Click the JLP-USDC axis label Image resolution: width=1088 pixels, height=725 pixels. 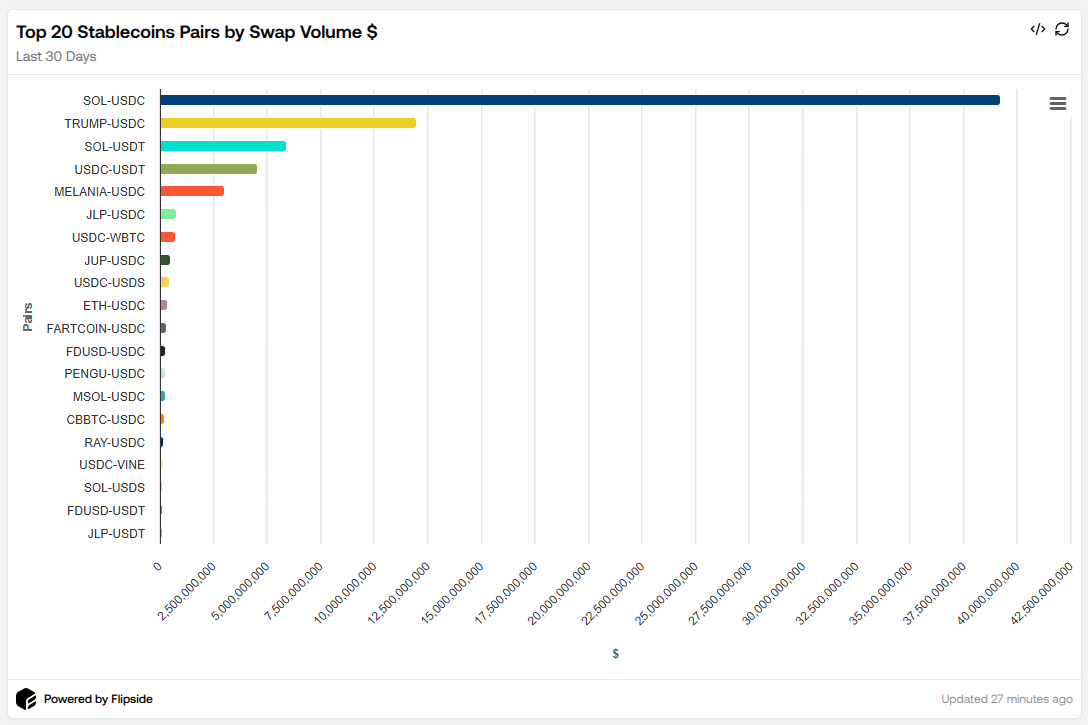coord(117,214)
